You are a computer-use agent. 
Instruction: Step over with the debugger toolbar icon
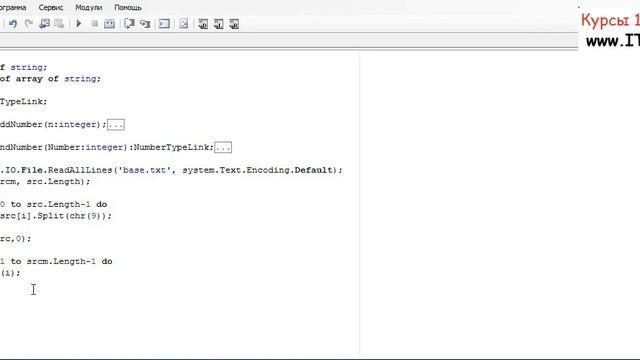[x=129, y=24]
